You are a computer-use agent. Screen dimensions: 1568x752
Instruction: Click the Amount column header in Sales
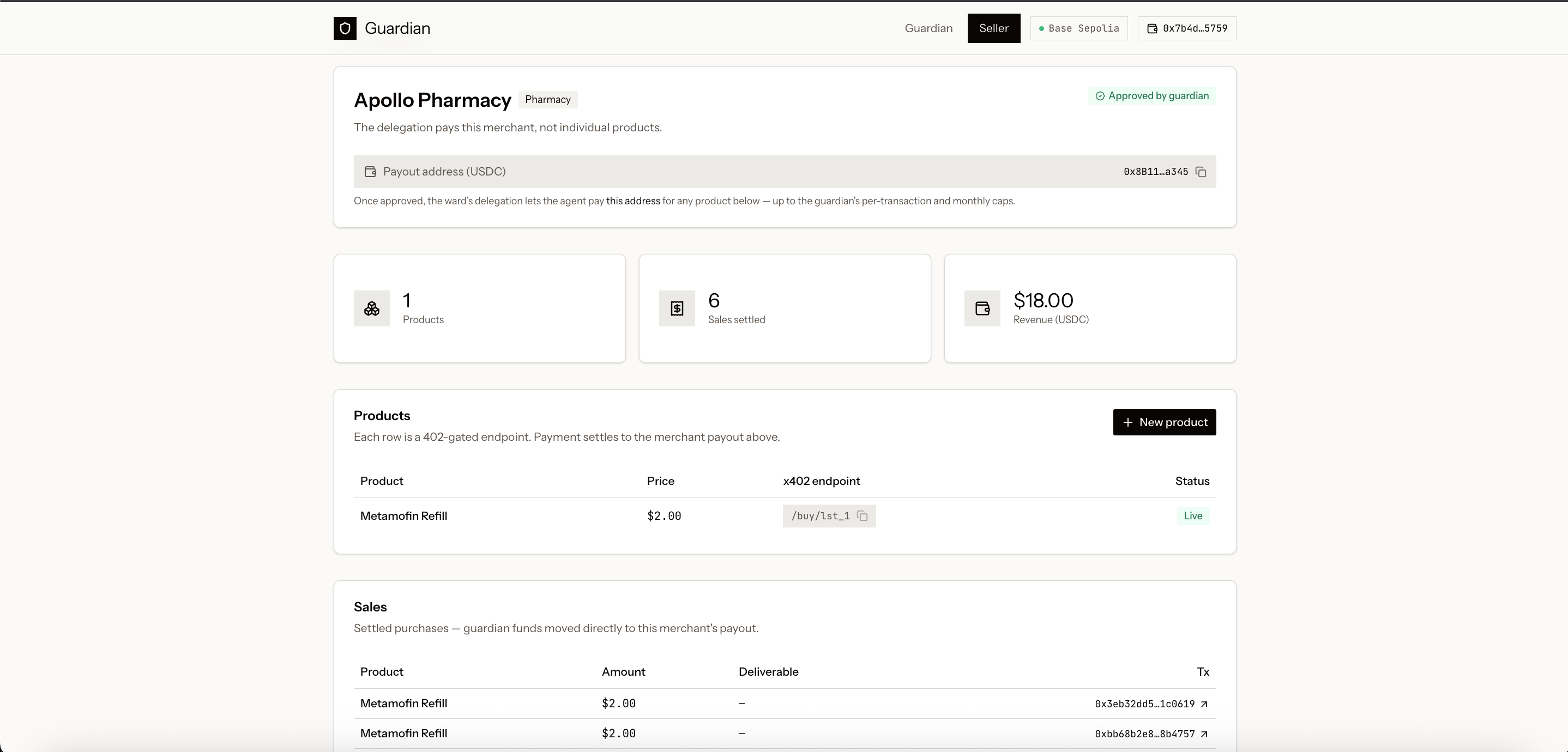[x=623, y=672]
